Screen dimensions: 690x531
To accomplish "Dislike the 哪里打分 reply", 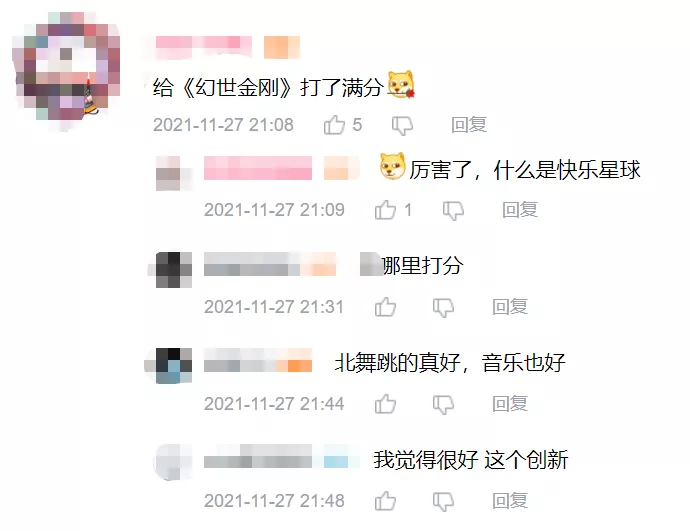I will [443, 308].
